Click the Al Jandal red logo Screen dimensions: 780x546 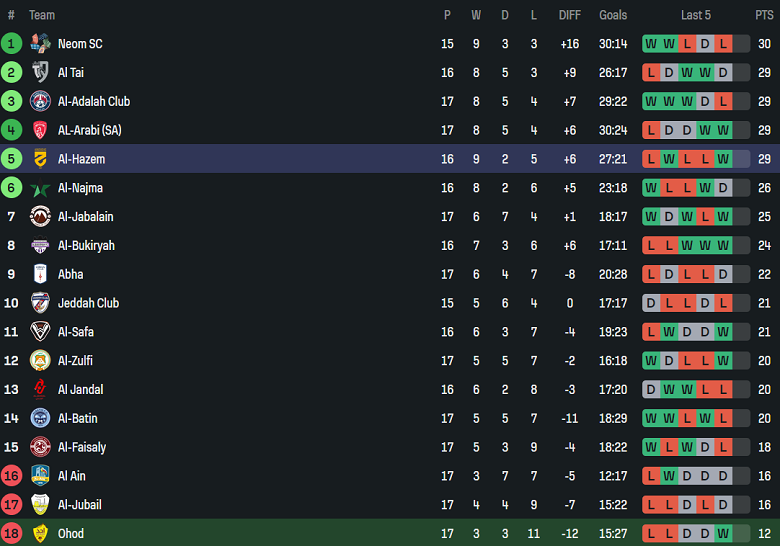40,389
